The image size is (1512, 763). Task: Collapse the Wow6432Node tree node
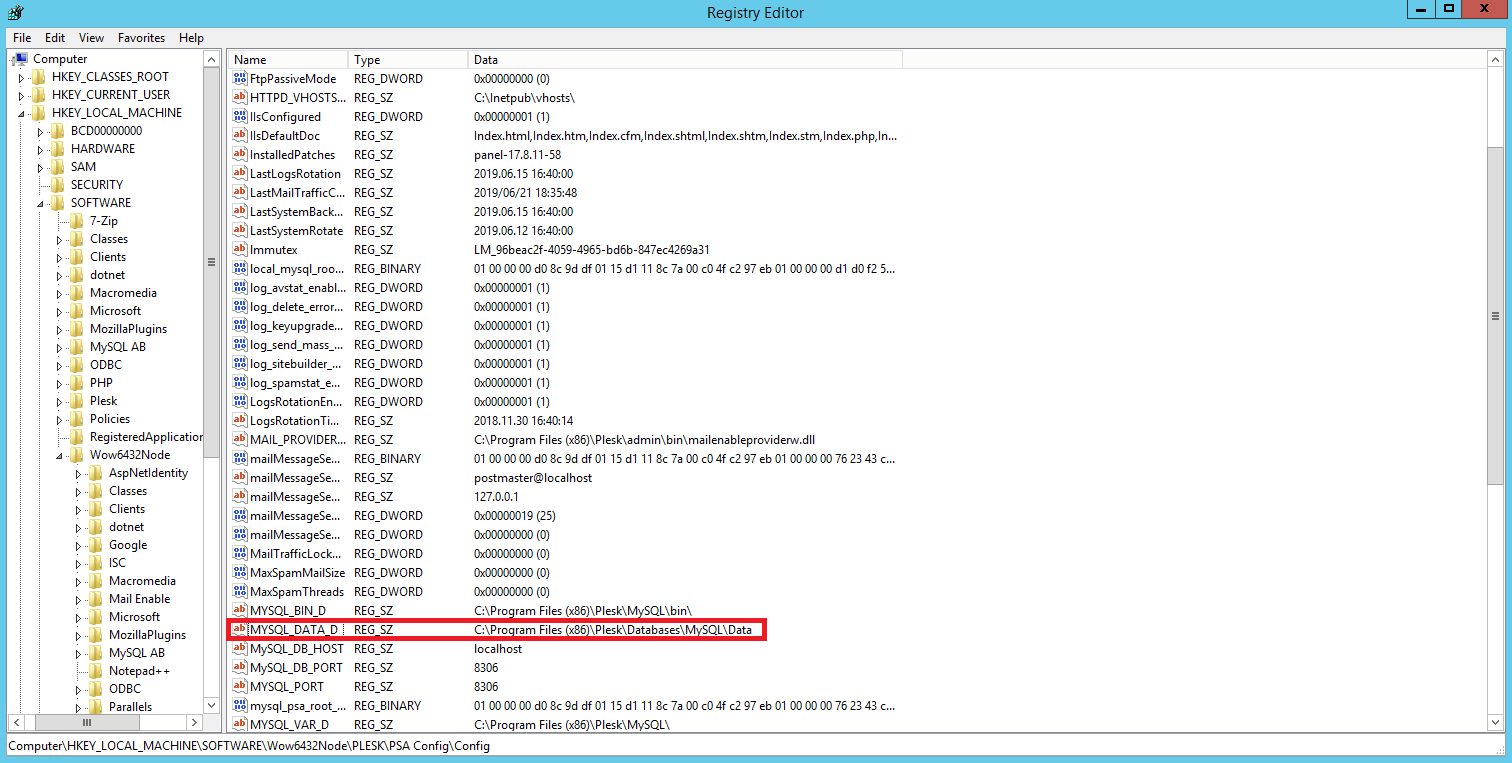click(59, 456)
